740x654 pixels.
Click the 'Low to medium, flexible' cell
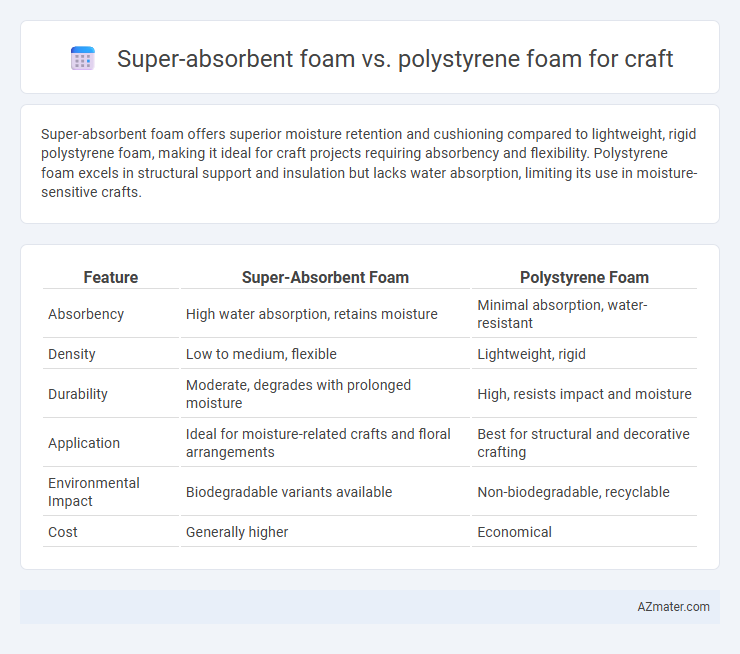261,354
